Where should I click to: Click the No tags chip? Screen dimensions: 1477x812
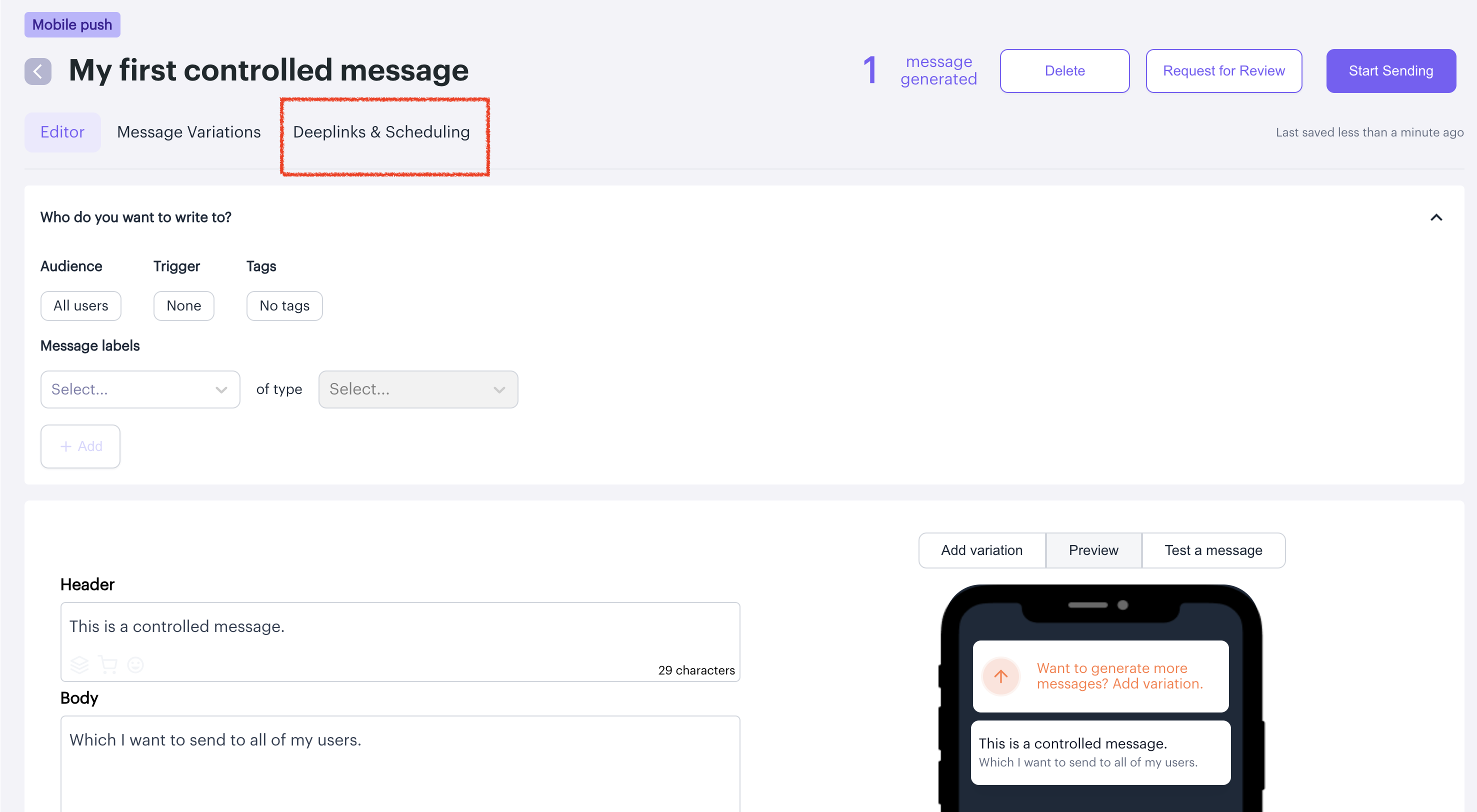click(x=284, y=305)
